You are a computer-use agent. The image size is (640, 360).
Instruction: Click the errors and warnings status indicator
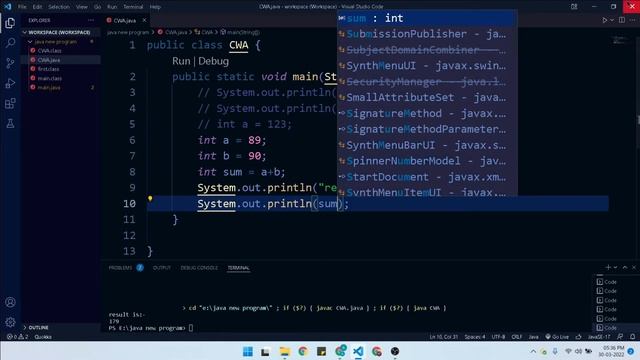coord(17,337)
